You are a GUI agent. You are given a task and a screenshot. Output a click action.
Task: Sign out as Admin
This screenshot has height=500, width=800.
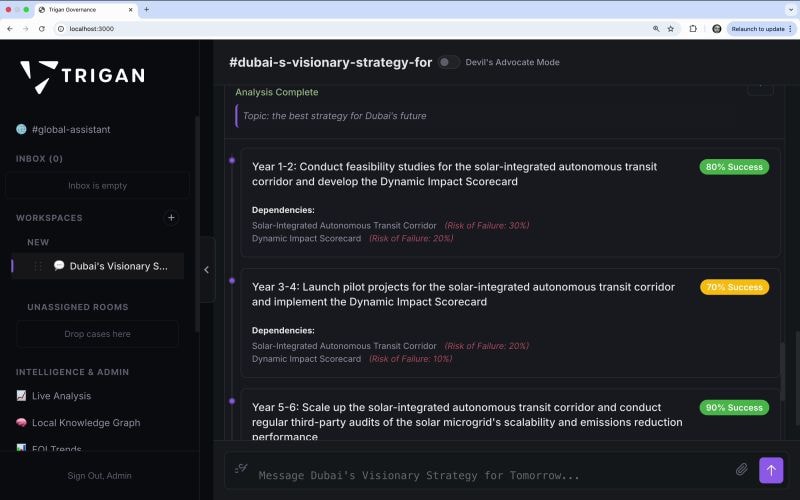coord(99,476)
